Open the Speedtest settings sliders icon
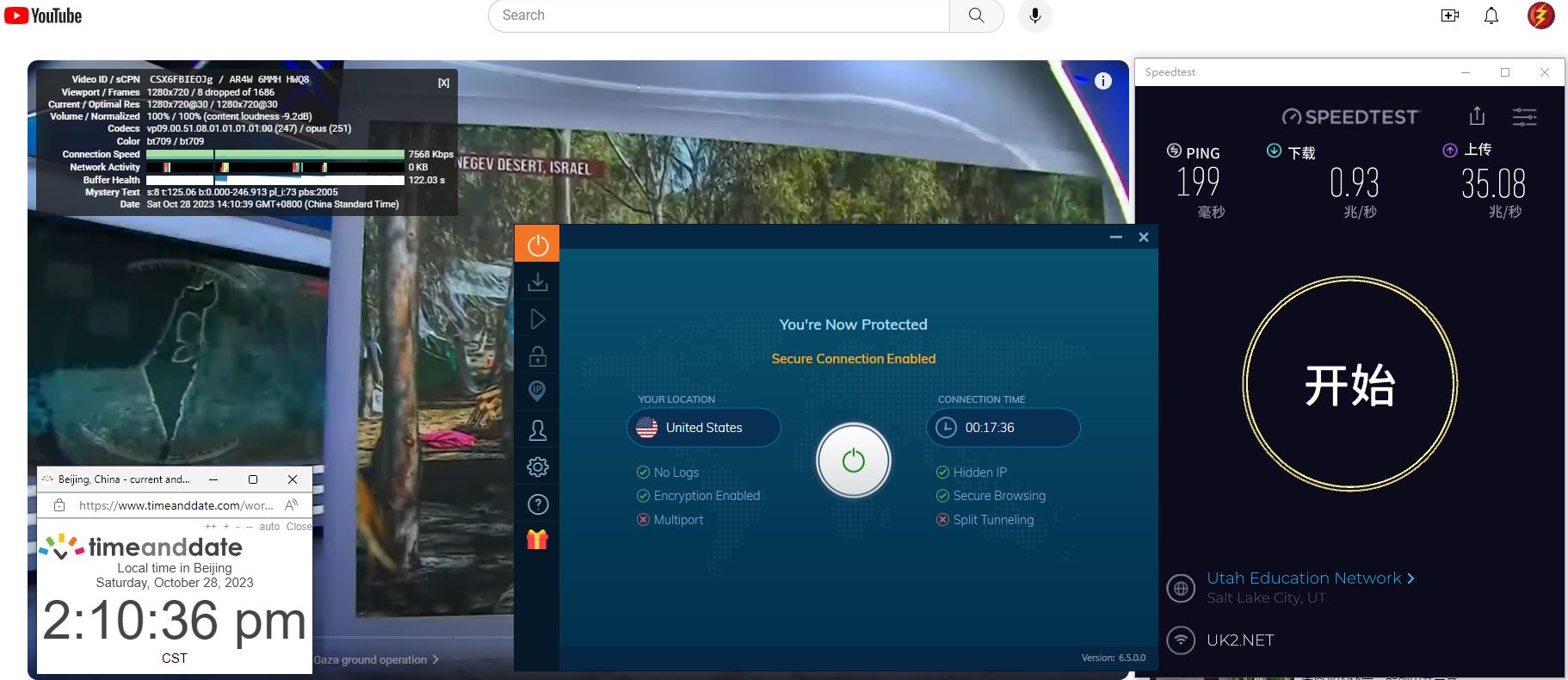 [x=1524, y=117]
